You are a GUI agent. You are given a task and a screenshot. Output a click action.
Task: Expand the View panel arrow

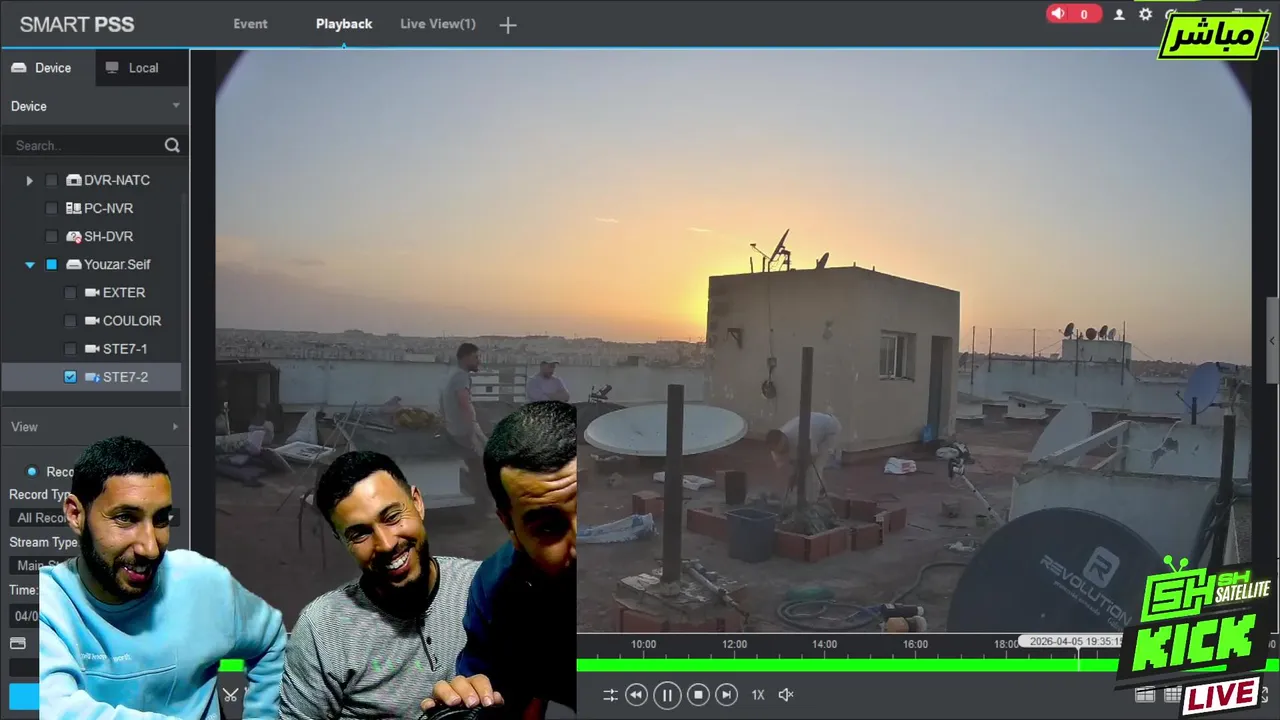click(176, 427)
